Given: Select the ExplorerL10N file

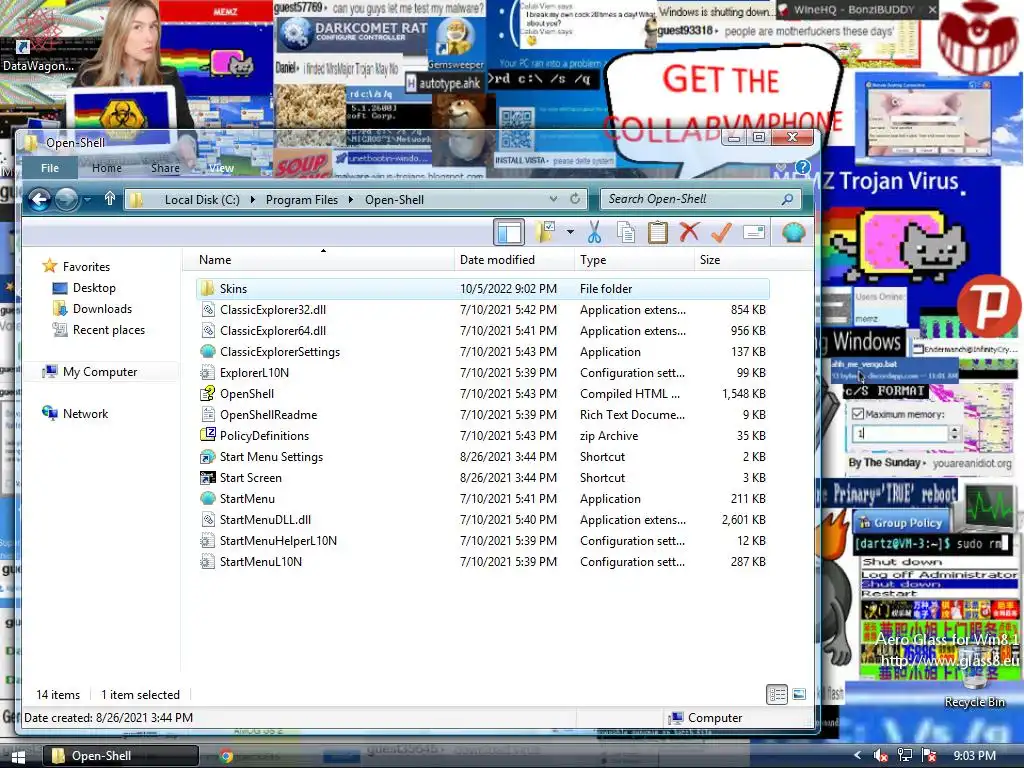Looking at the screenshot, I should (x=483, y=372).
